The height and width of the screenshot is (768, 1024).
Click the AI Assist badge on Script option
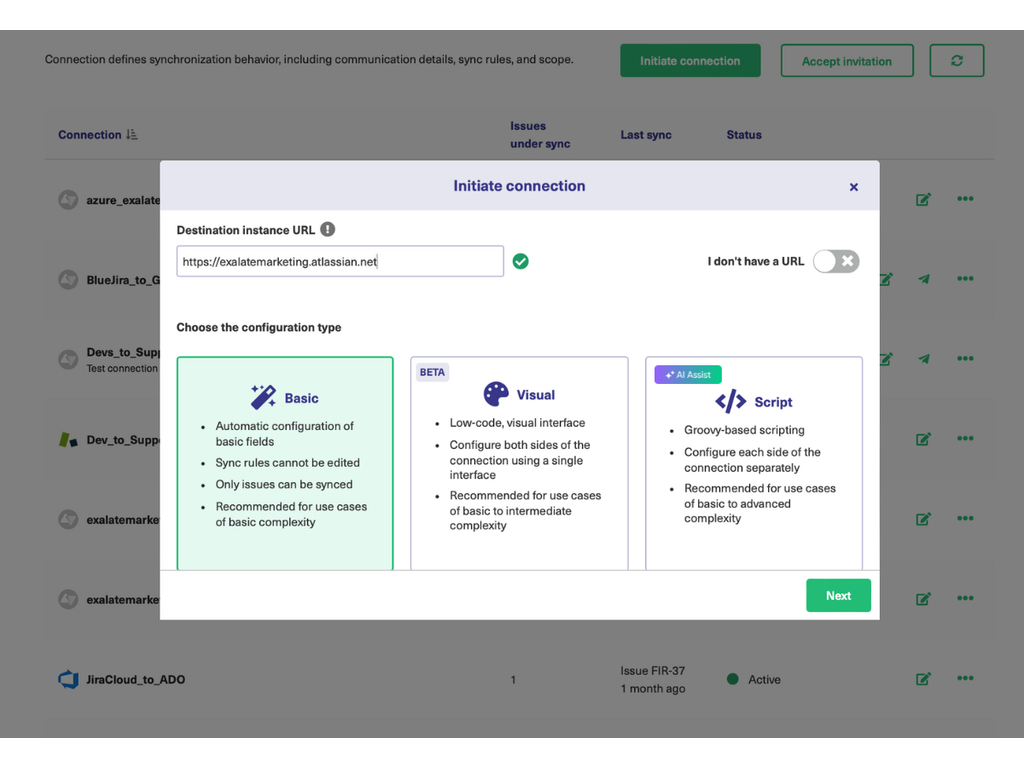[x=688, y=375]
